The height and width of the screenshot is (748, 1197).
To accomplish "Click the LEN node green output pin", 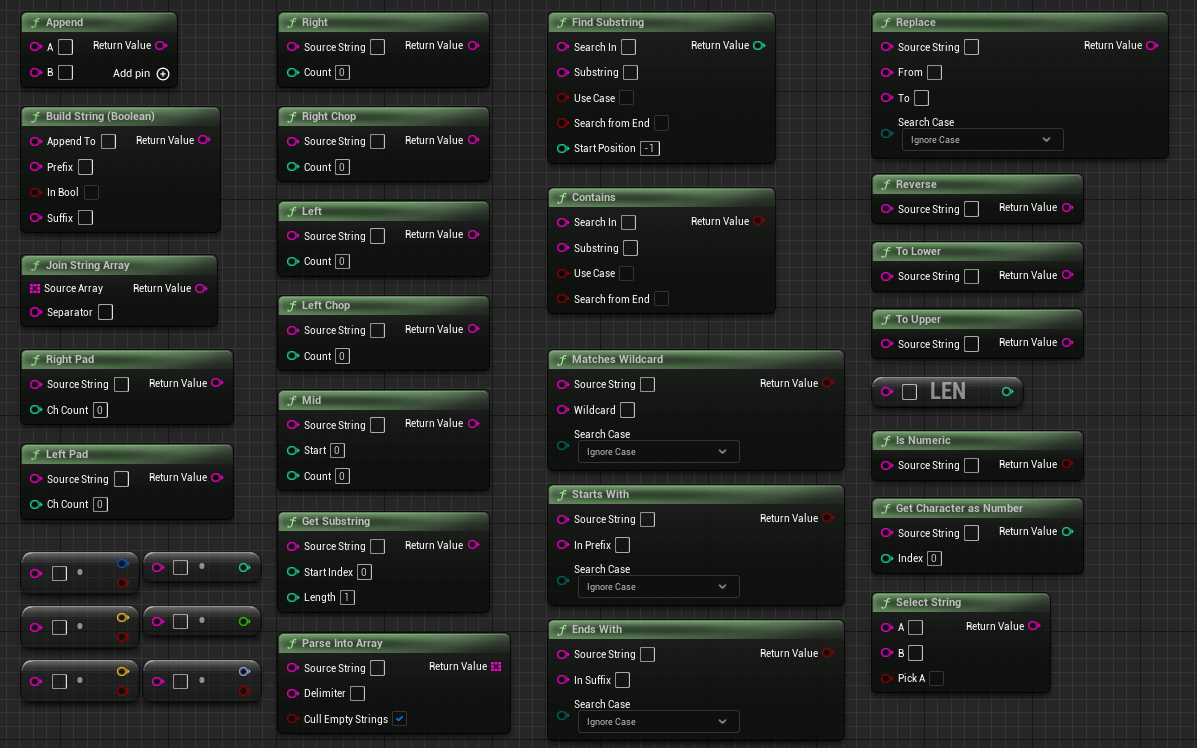I will [1007, 392].
